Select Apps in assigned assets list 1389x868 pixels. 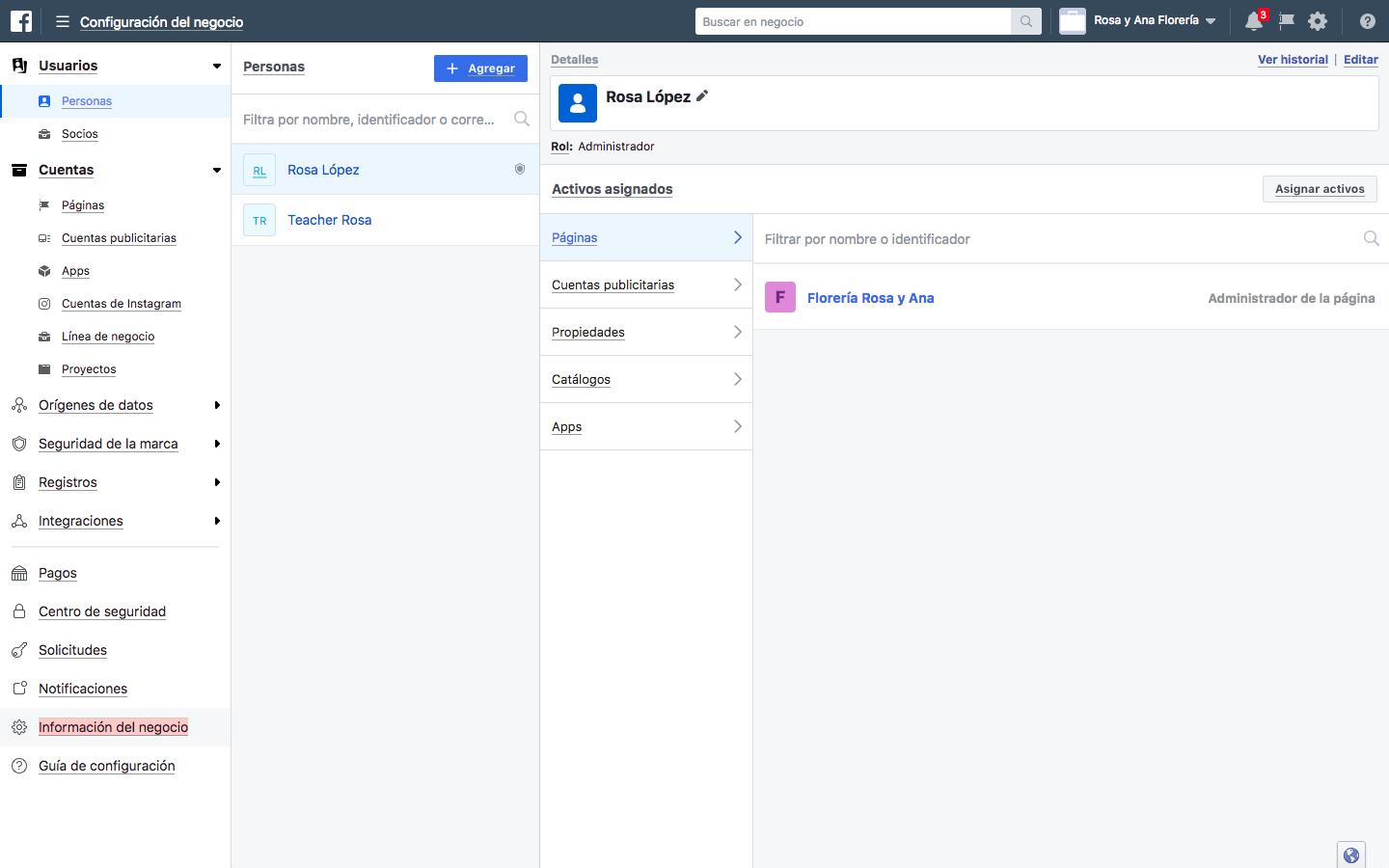[646, 426]
